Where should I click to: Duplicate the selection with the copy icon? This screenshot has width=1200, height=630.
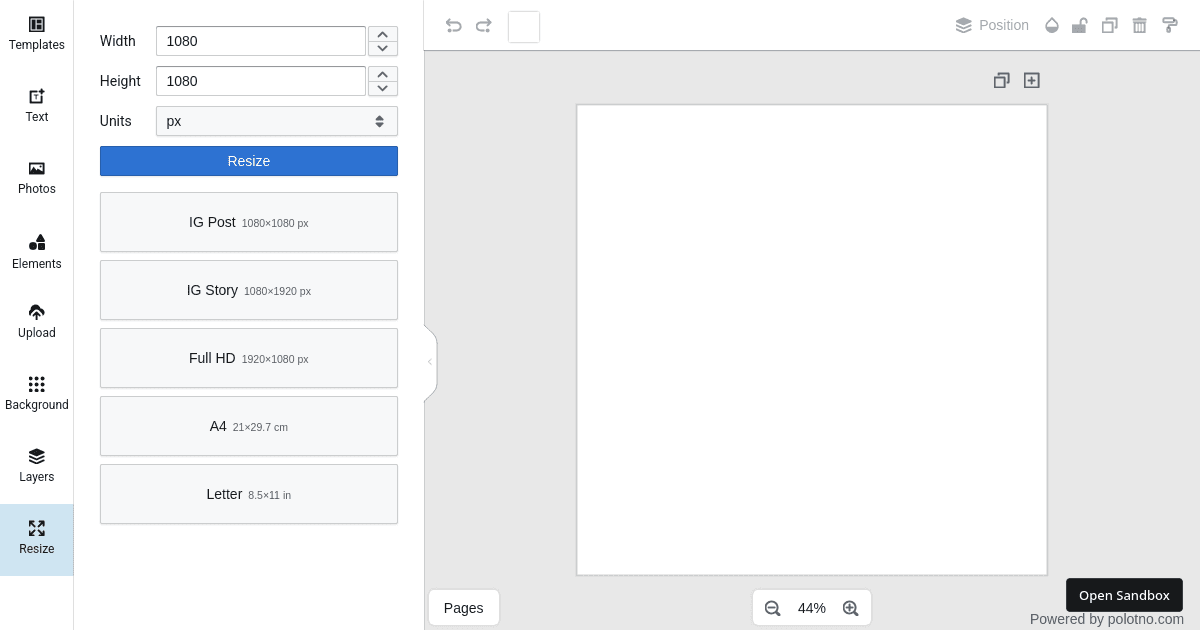coord(1110,25)
